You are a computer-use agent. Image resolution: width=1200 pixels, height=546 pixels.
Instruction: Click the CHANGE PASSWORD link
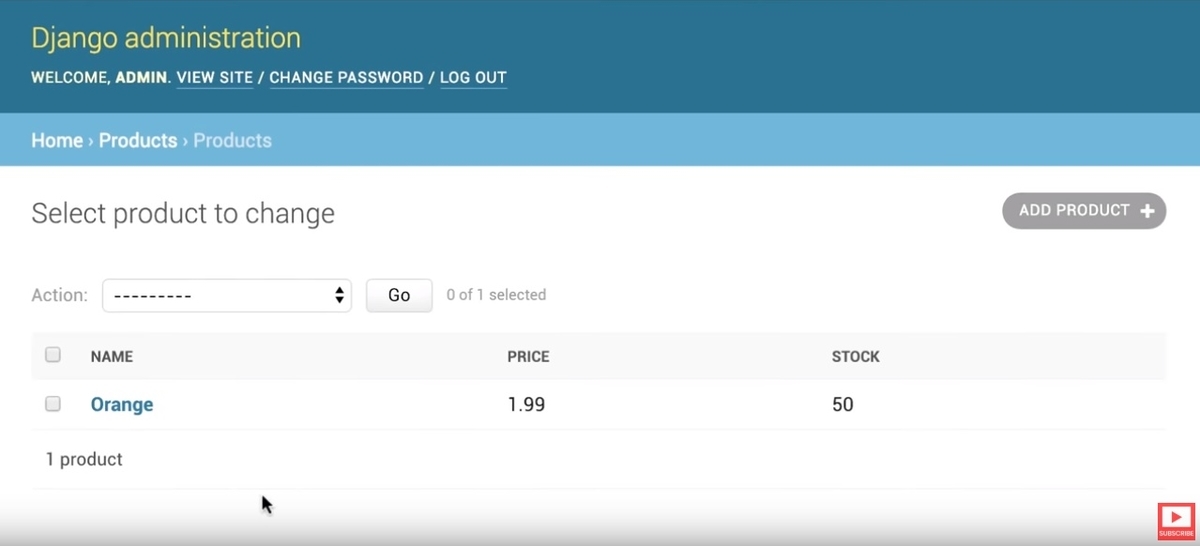[x=346, y=77]
